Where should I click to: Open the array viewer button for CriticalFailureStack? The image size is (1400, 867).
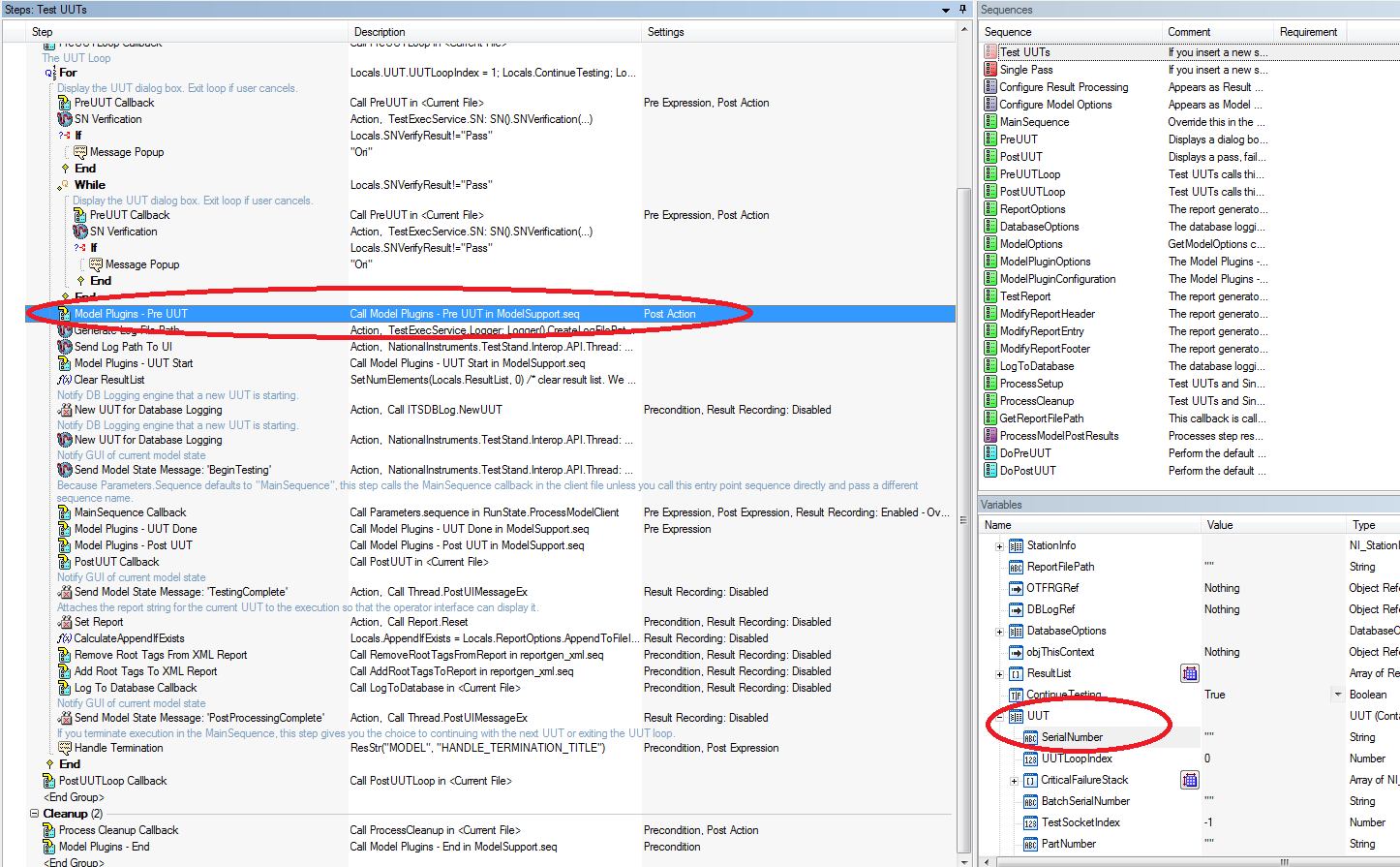[1190, 780]
